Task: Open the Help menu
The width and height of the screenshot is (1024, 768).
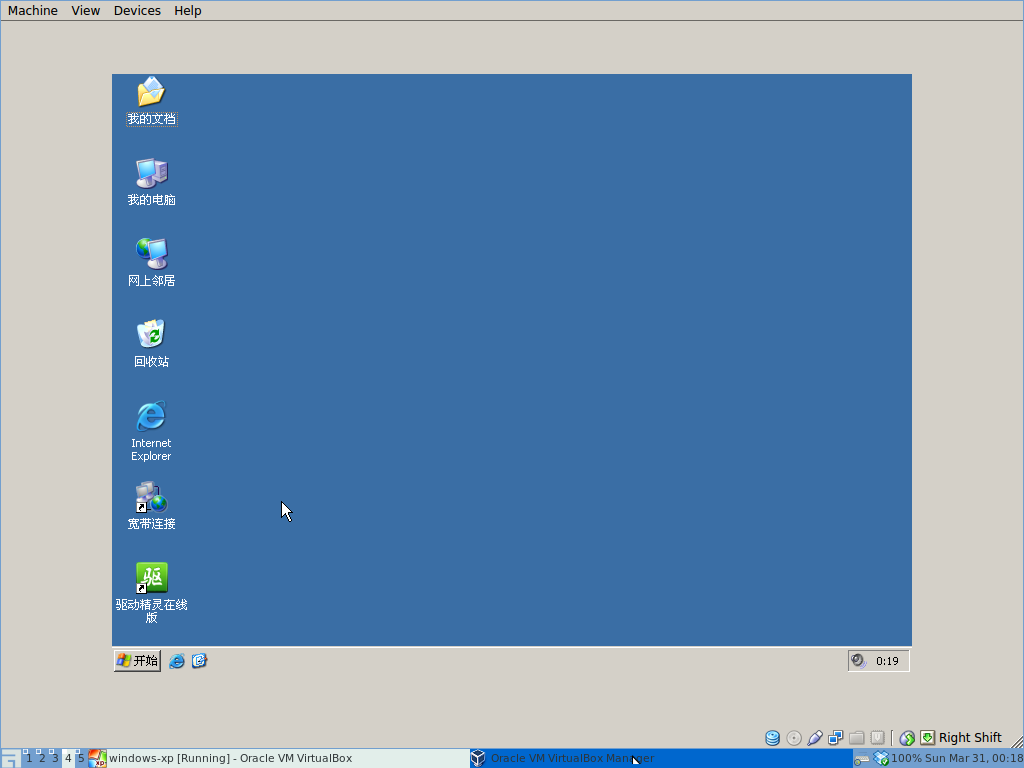Action: pyautogui.click(x=188, y=10)
